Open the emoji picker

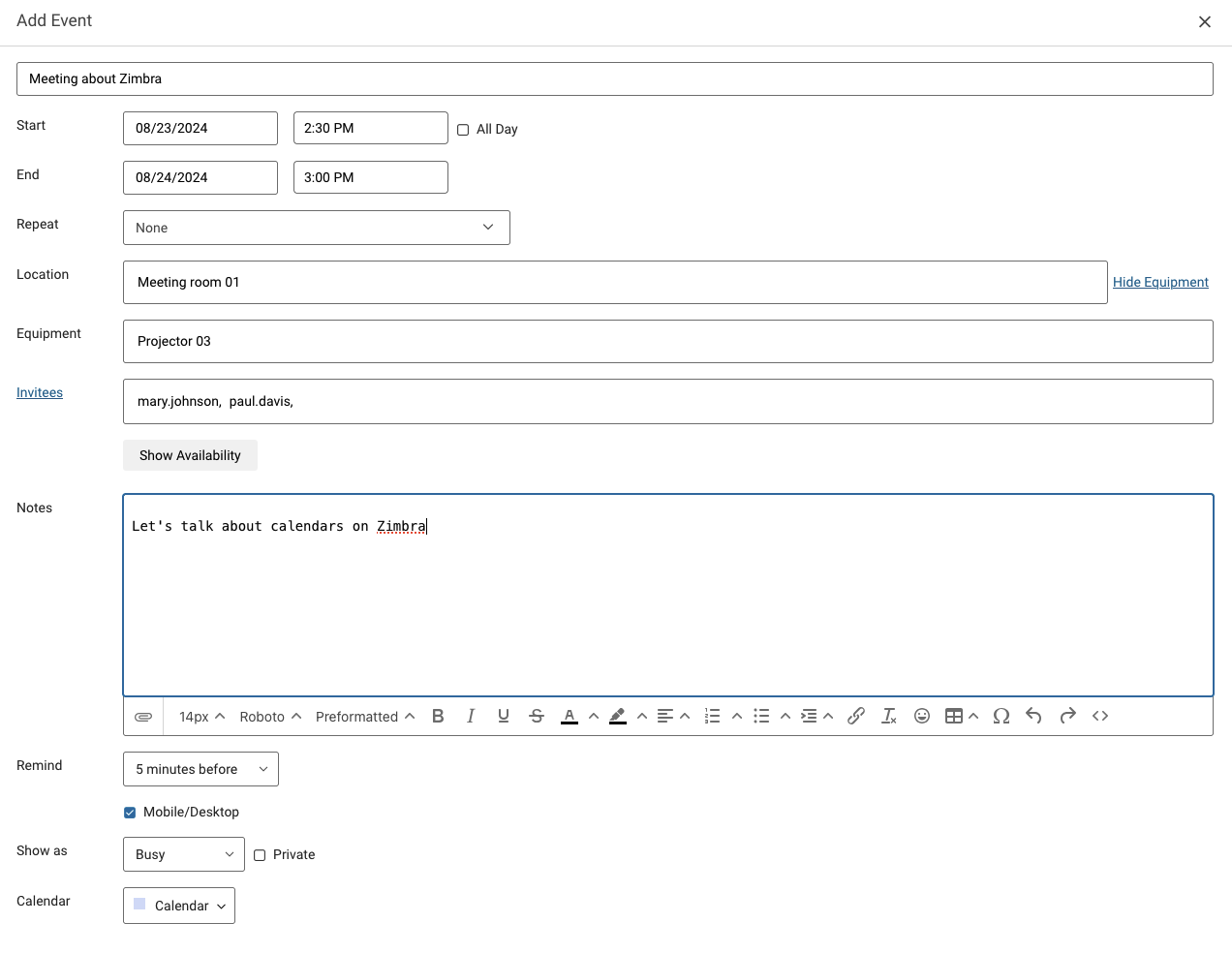(922, 716)
